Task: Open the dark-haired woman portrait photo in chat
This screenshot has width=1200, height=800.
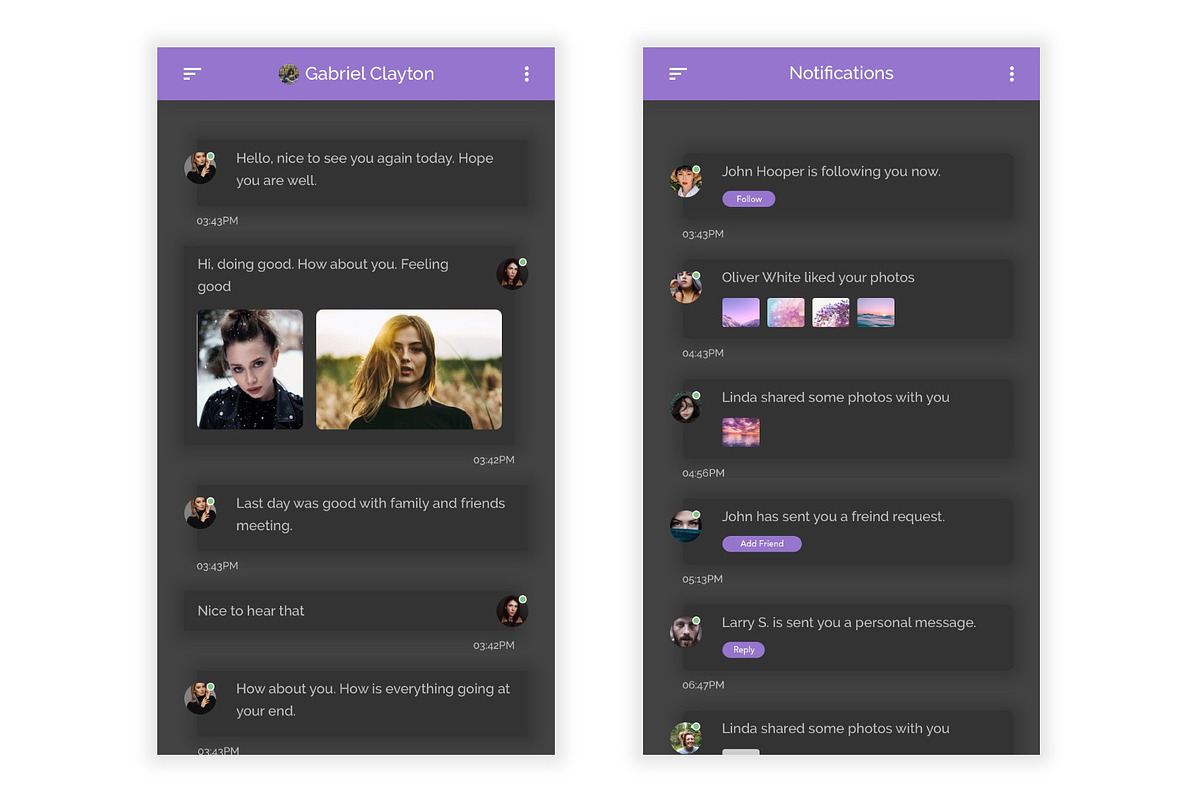Action: pos(250,369)
